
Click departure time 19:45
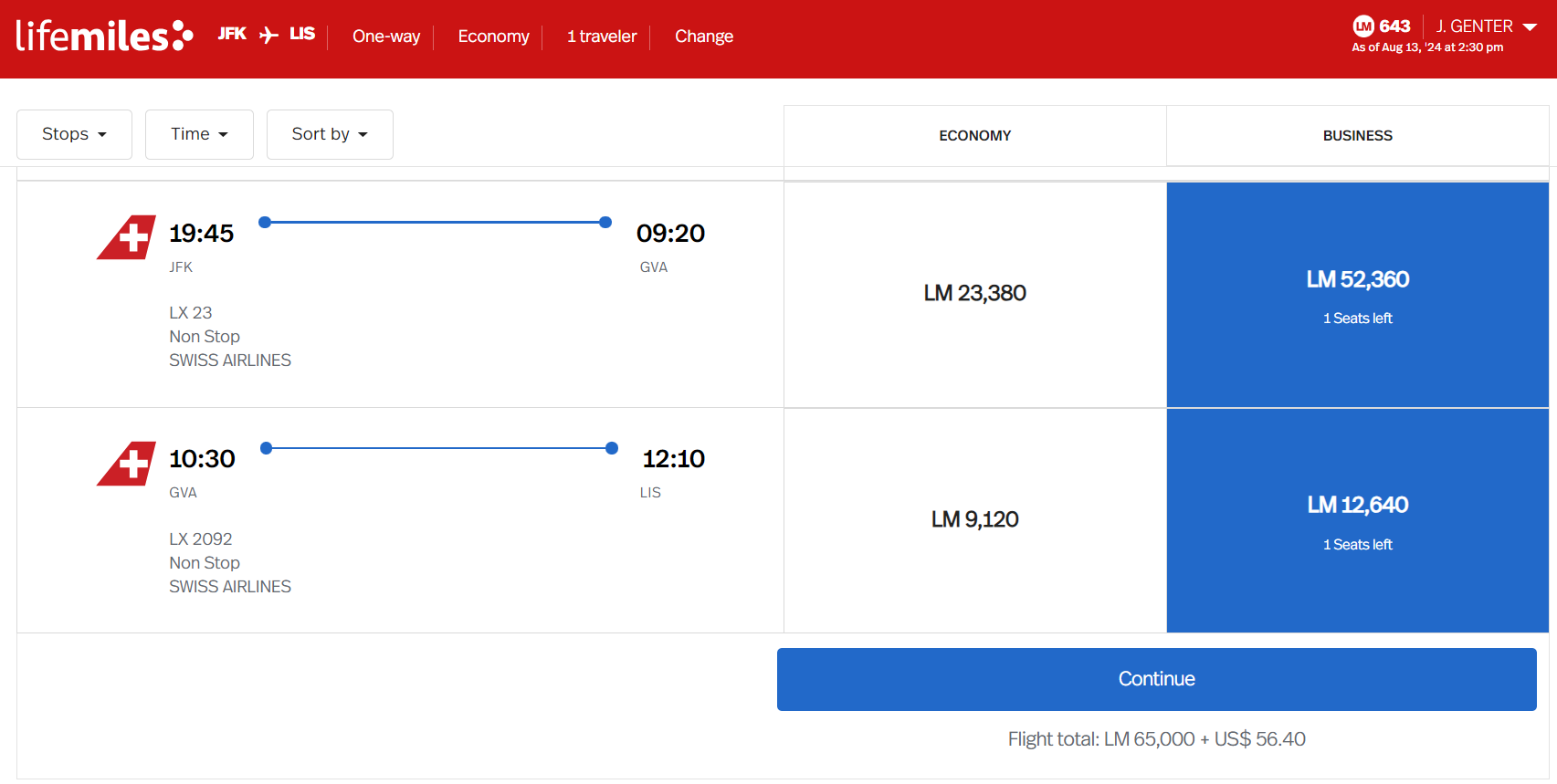(201, 234)
